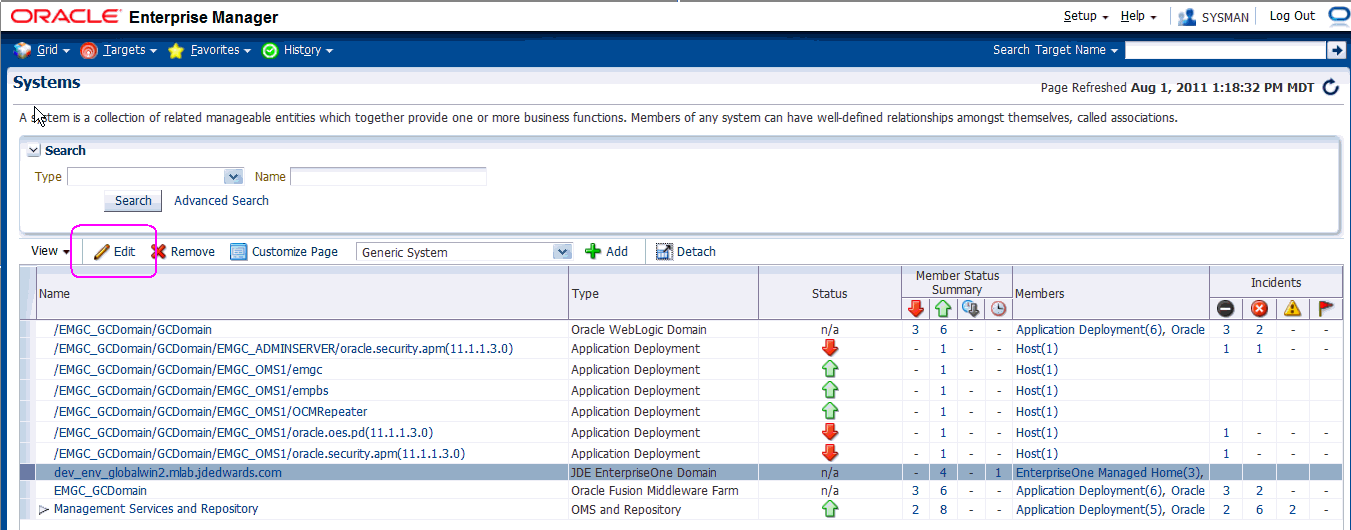Click the page refresh icon
Image resolution: width=1351 pixels, height=530 pixels.
(1330, 87)
